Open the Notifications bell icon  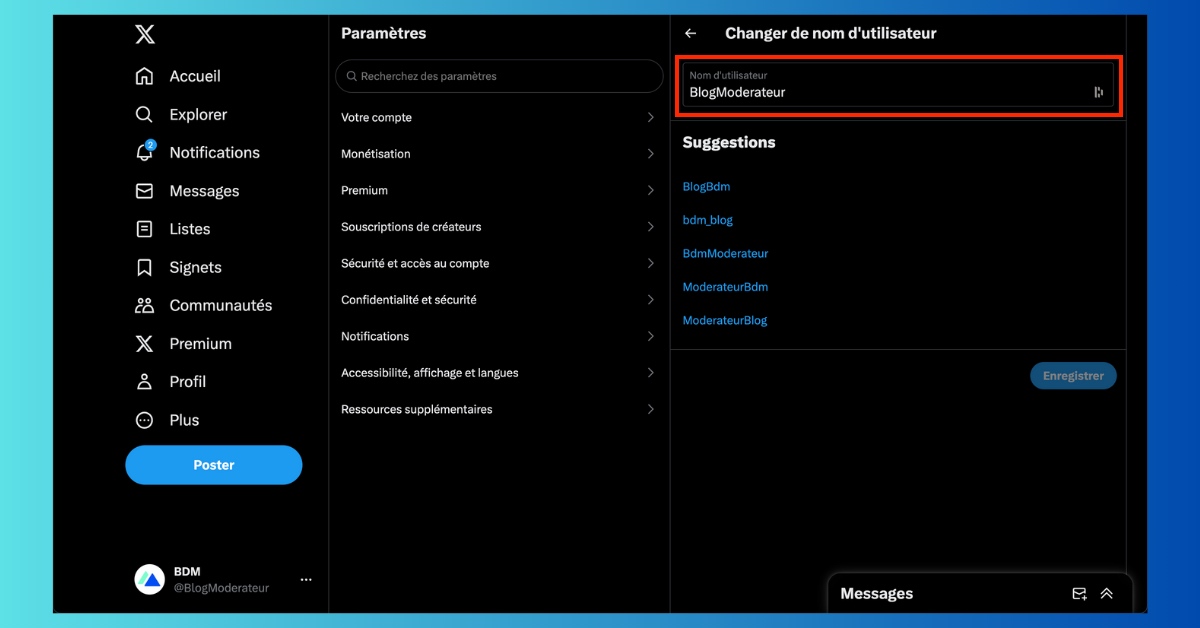coord(145,152)
